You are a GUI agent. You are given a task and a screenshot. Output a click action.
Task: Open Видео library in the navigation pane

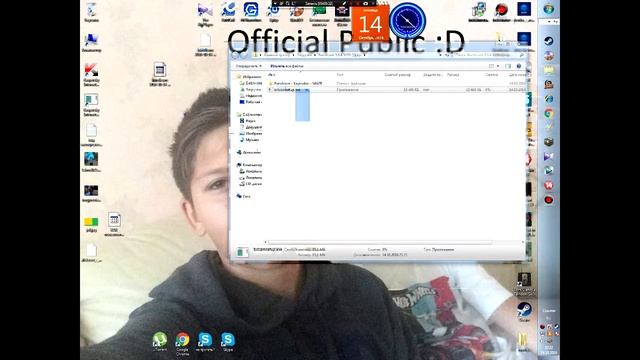(248, 121)
